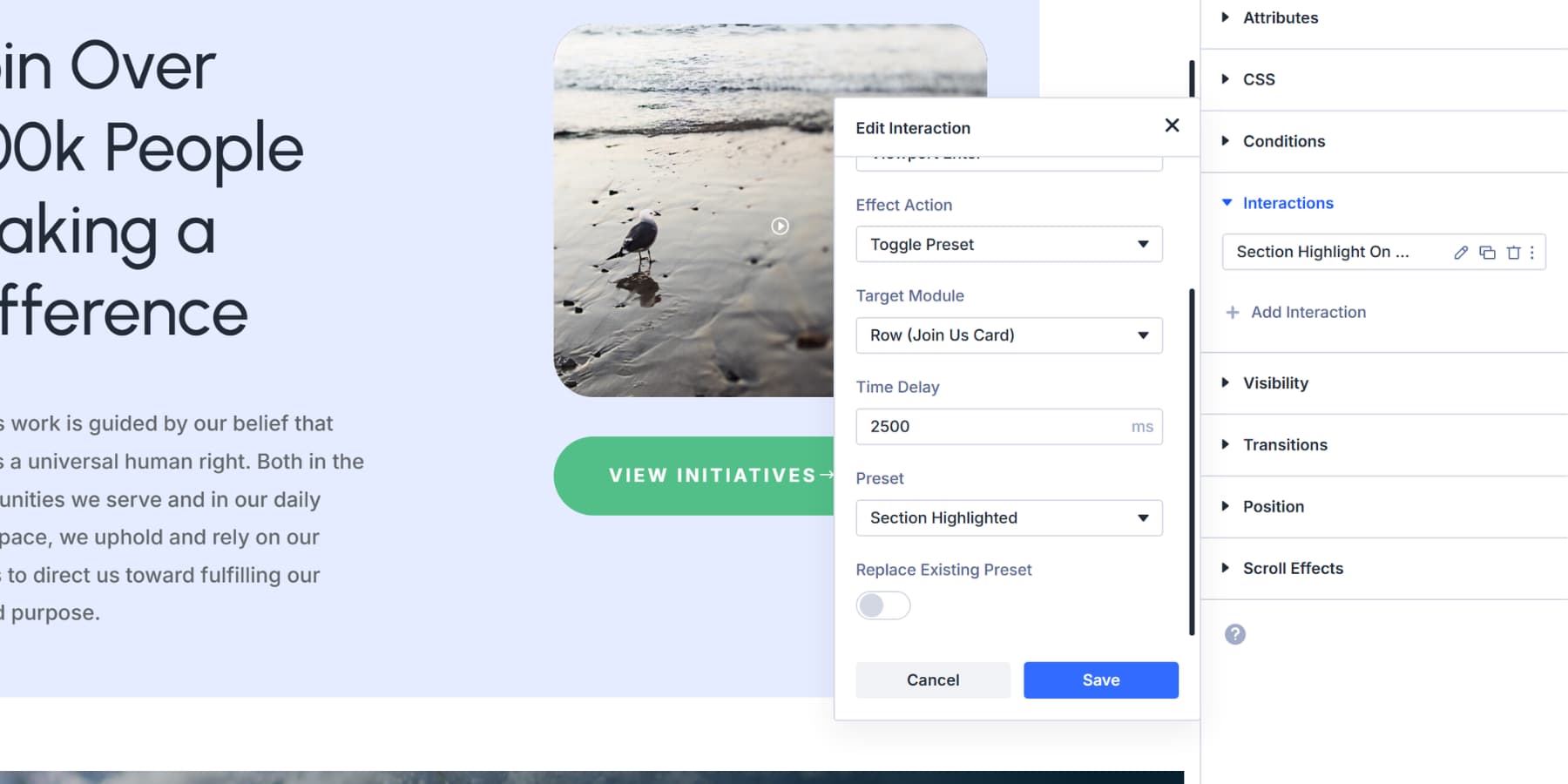Click the Save button
The image size is (1568, 784).
1100,679
